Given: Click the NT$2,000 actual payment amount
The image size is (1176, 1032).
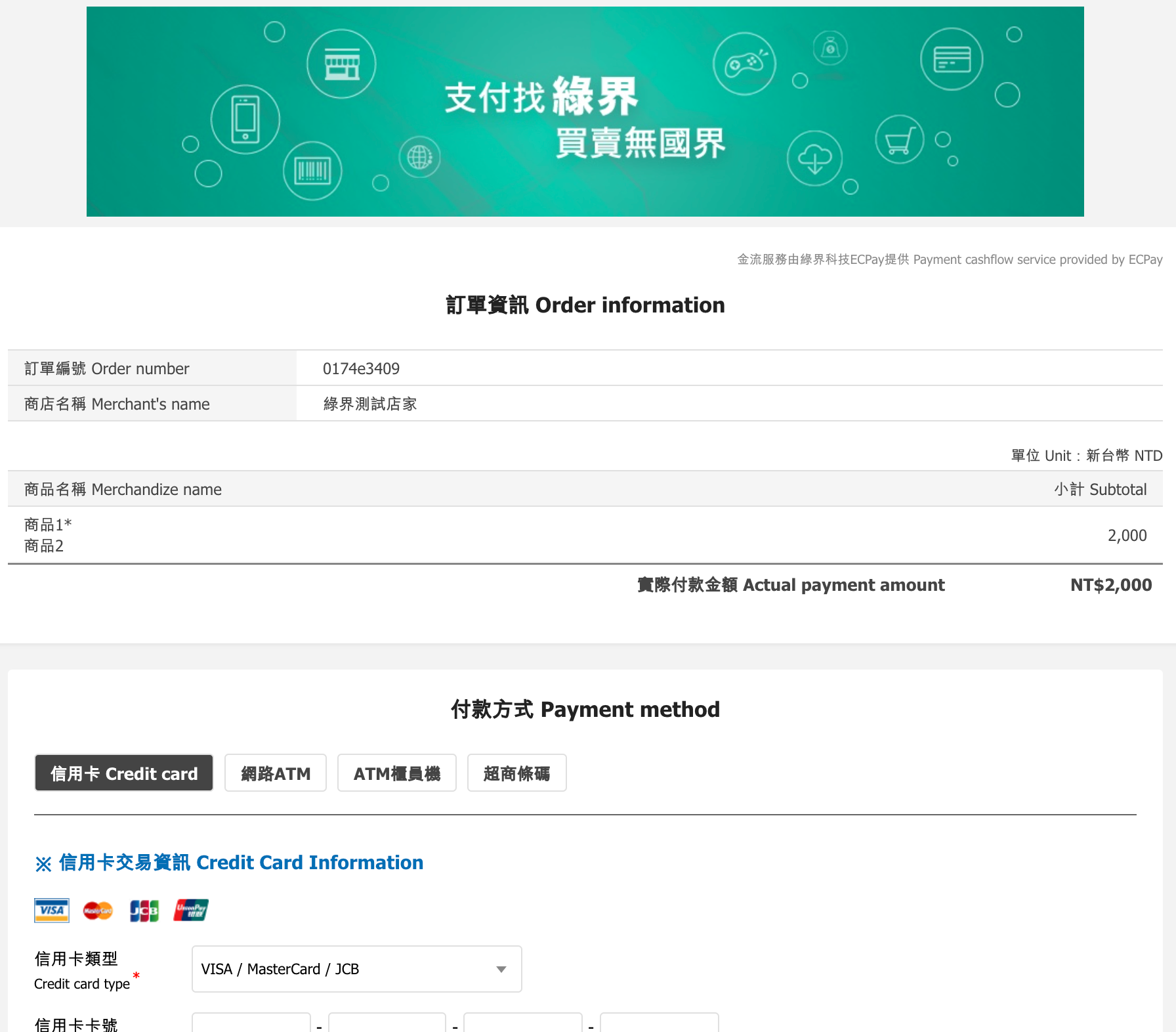Looking at the screenshot, I should coord(1111,585).
